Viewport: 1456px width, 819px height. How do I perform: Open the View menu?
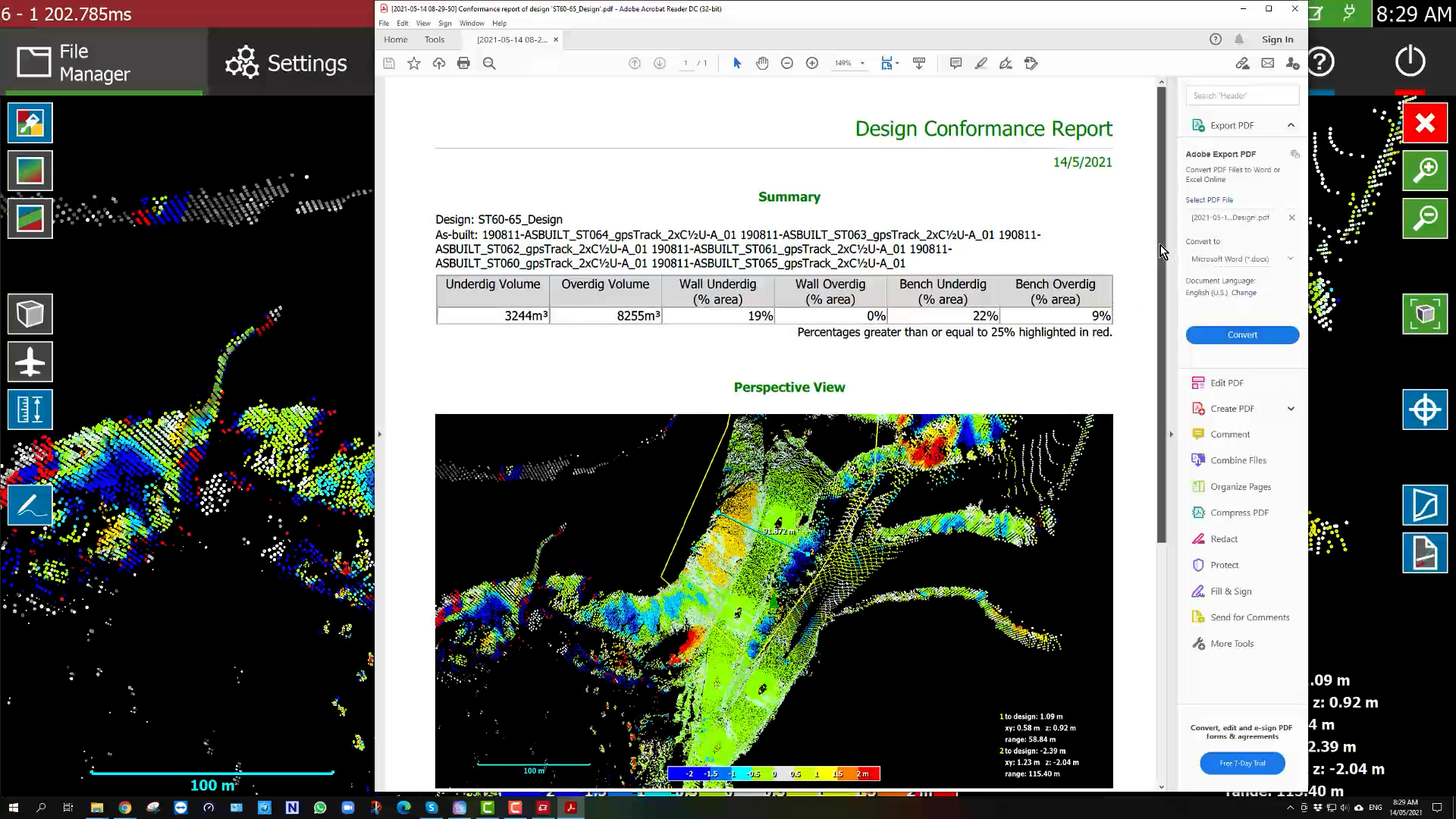tap(423, 24)
